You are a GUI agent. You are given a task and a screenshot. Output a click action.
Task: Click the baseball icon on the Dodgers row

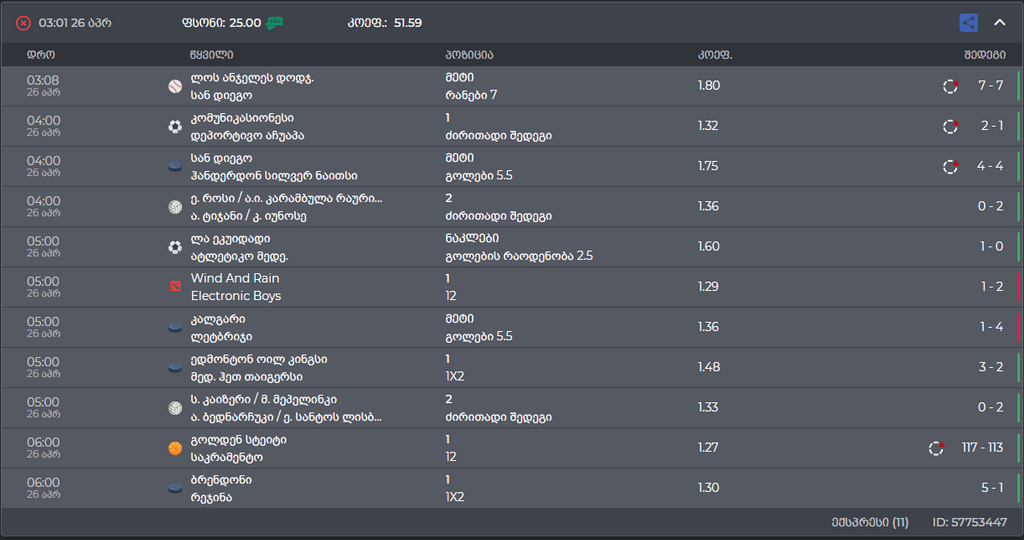[x=175, y=86]
